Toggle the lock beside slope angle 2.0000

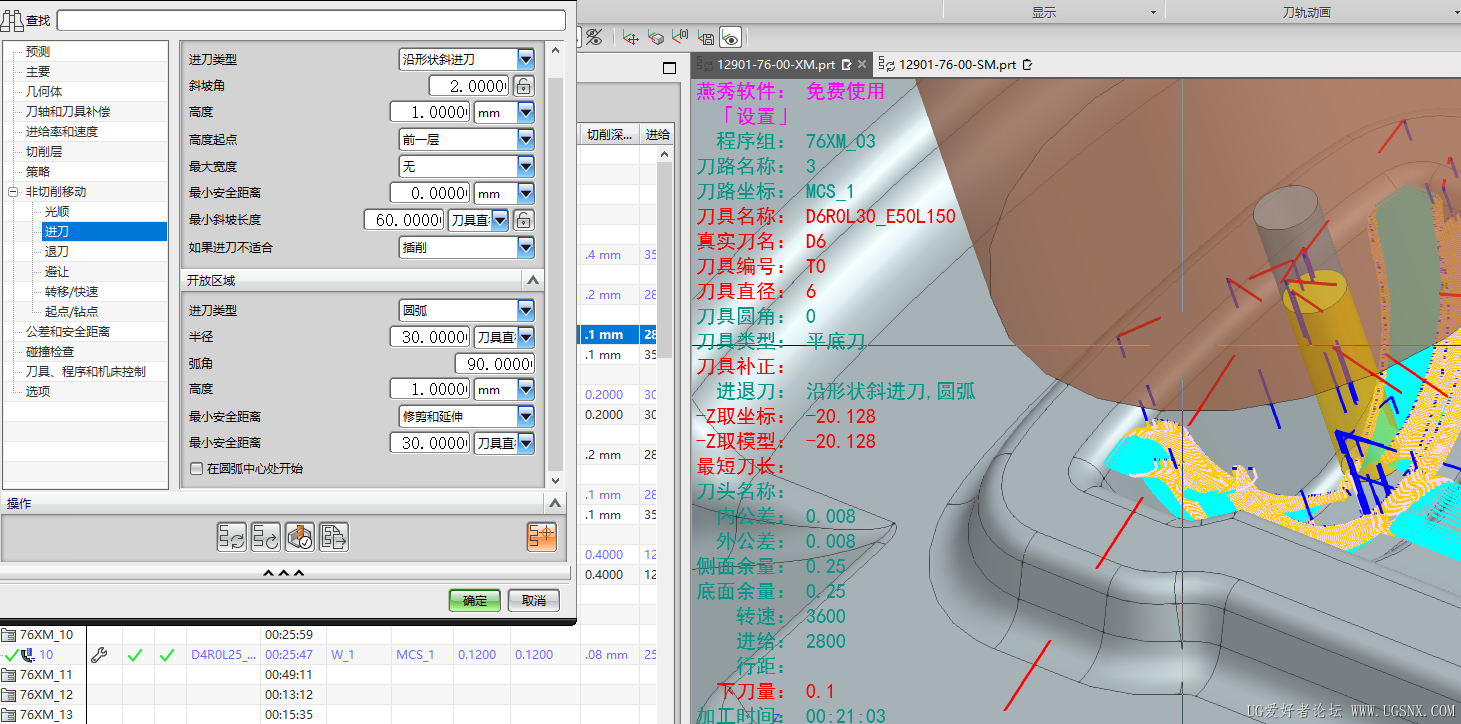[523, 86]
